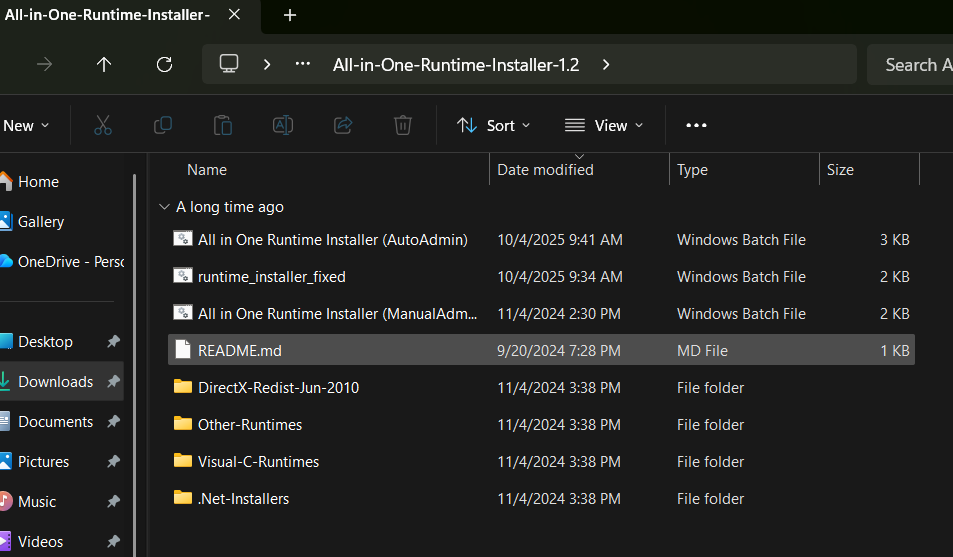Screen dimensions: 953x557
Task: Go up one folder level arrow
Action: tap(104, 64)
